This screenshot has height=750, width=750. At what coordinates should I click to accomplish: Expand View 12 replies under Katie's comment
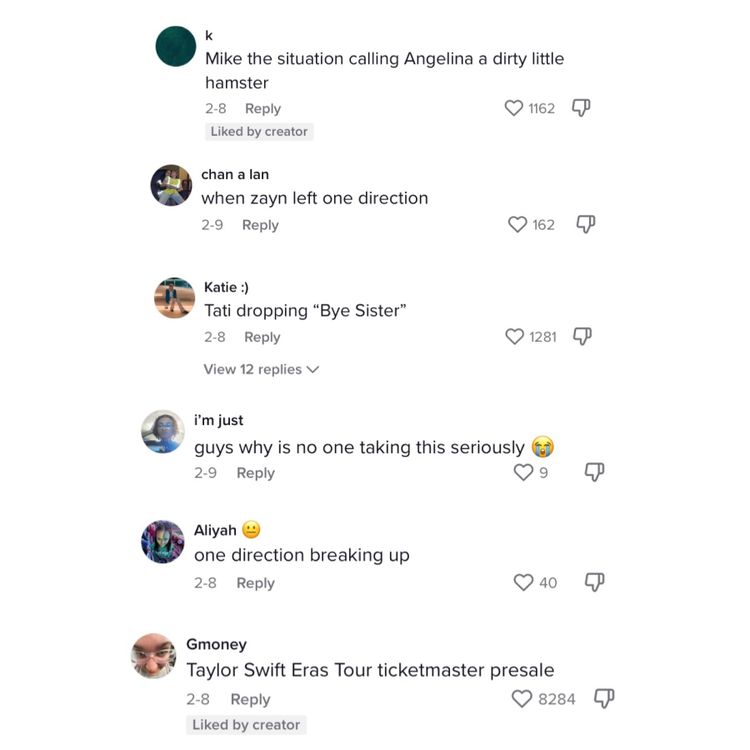261,369
